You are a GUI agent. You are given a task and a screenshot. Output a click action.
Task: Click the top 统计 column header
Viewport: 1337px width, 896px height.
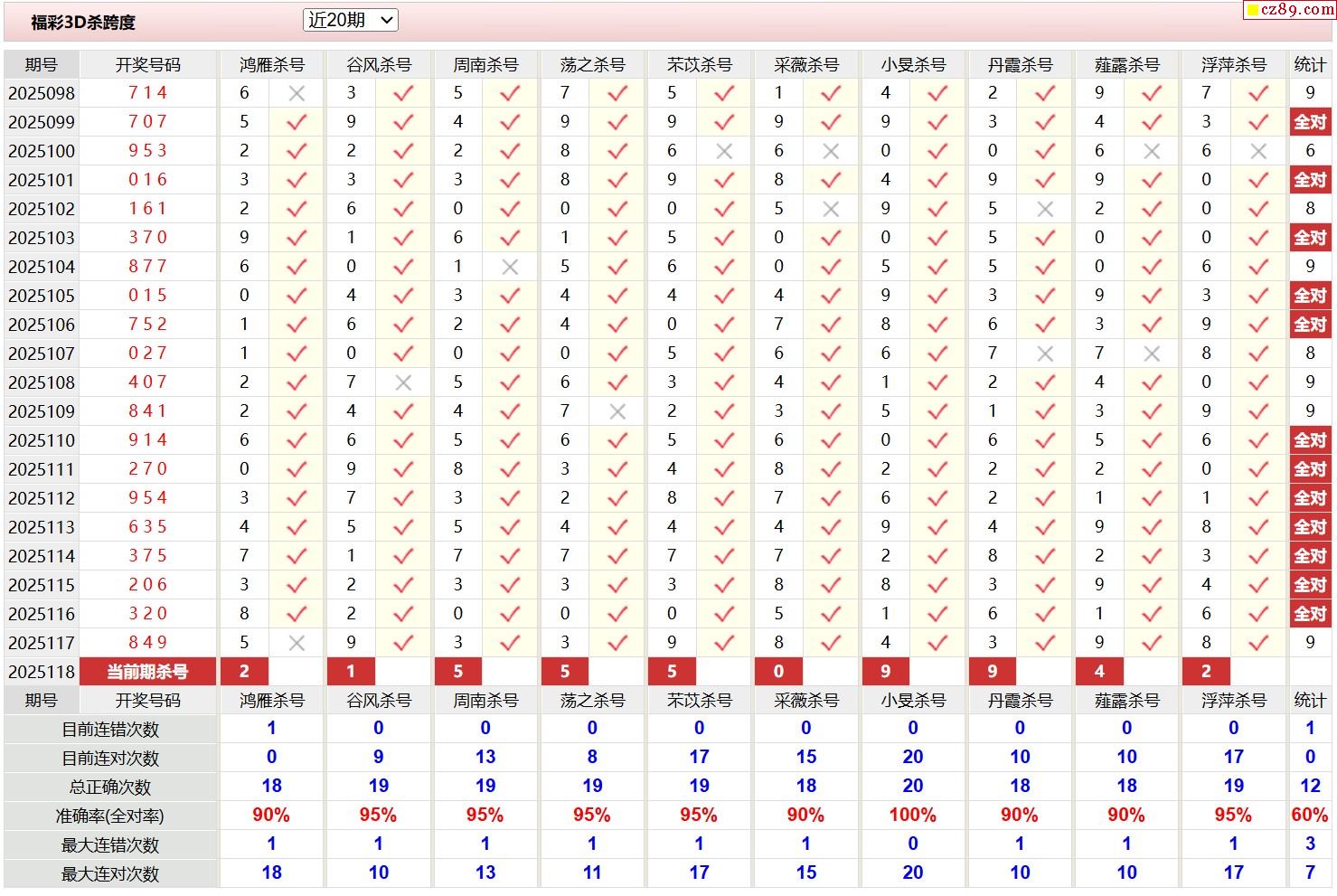(x=1310, y=64)
